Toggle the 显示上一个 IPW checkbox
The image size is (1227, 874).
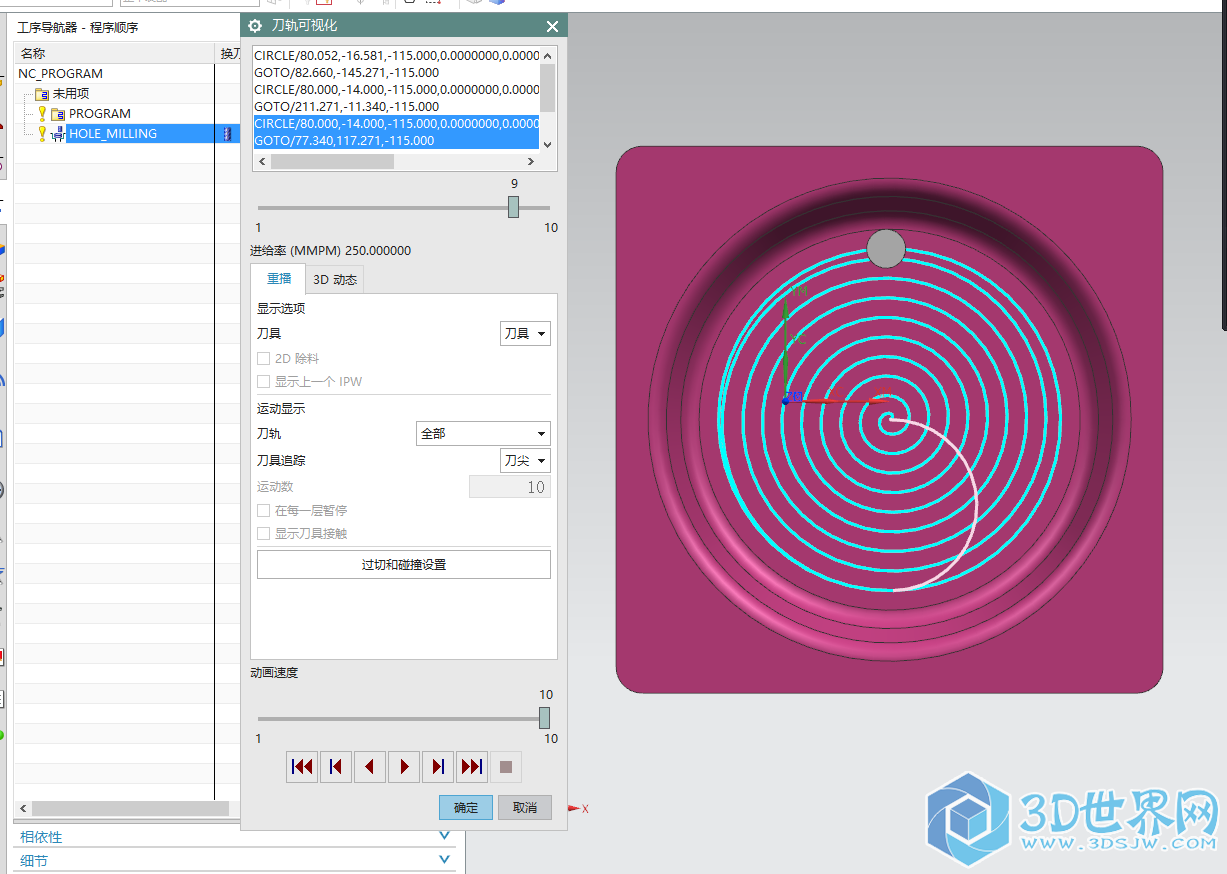pos(264,382)
